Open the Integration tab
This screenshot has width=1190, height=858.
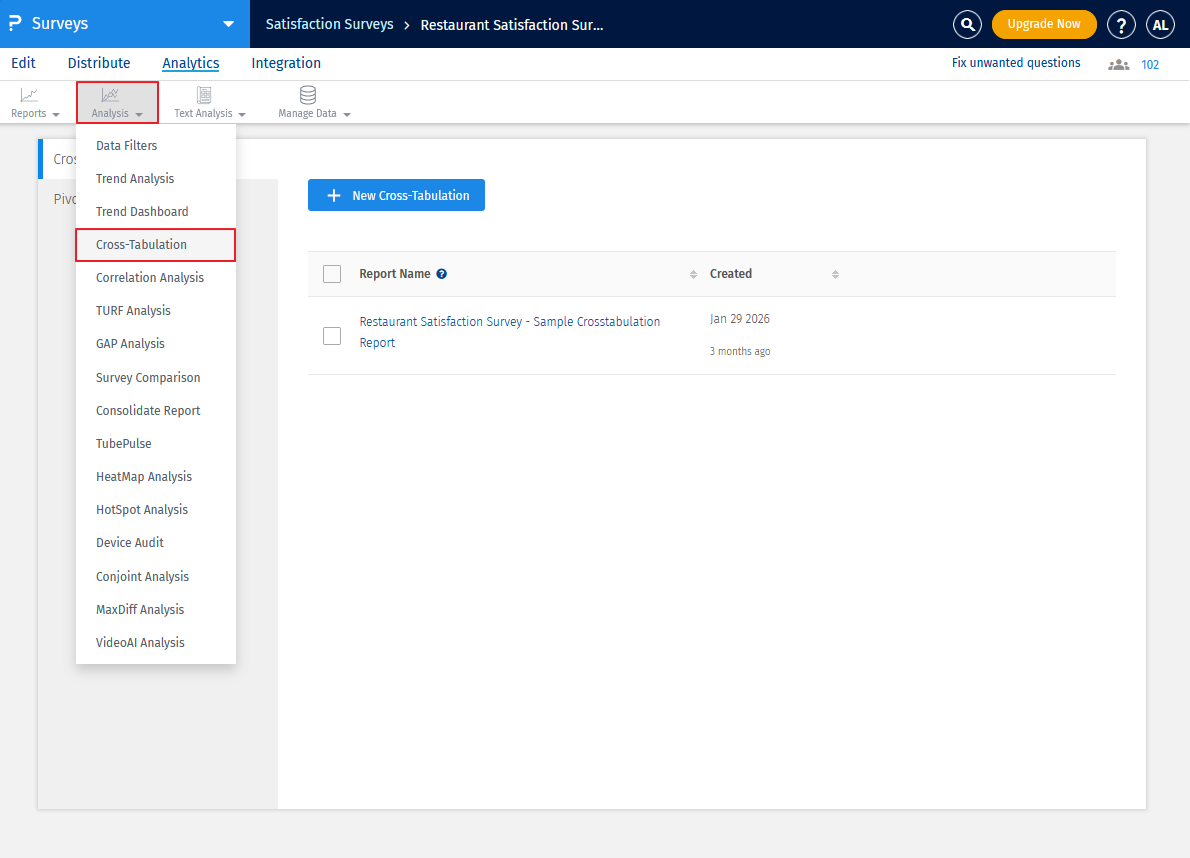pyautogui.click(x=286, y=63)
